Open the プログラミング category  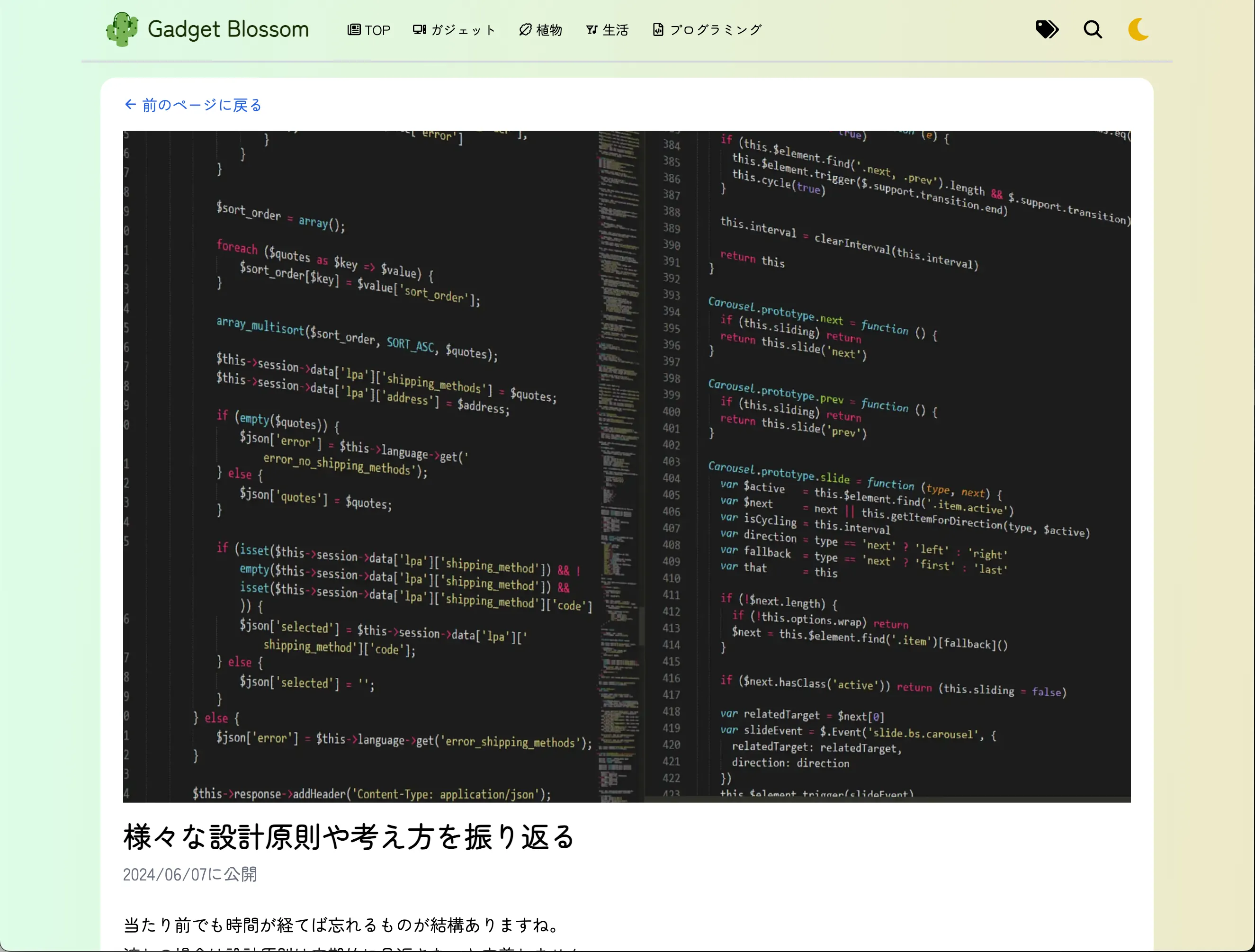(x=716, y=30)
